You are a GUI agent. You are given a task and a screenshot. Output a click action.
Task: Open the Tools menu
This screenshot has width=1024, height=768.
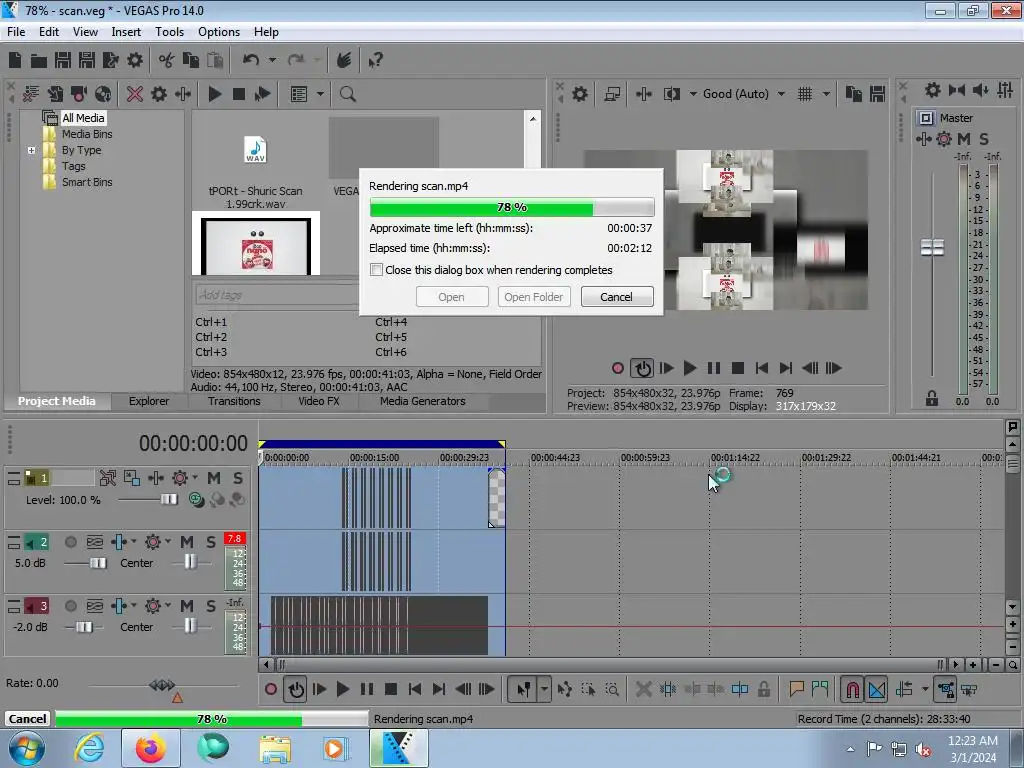(x=169, y=32)
